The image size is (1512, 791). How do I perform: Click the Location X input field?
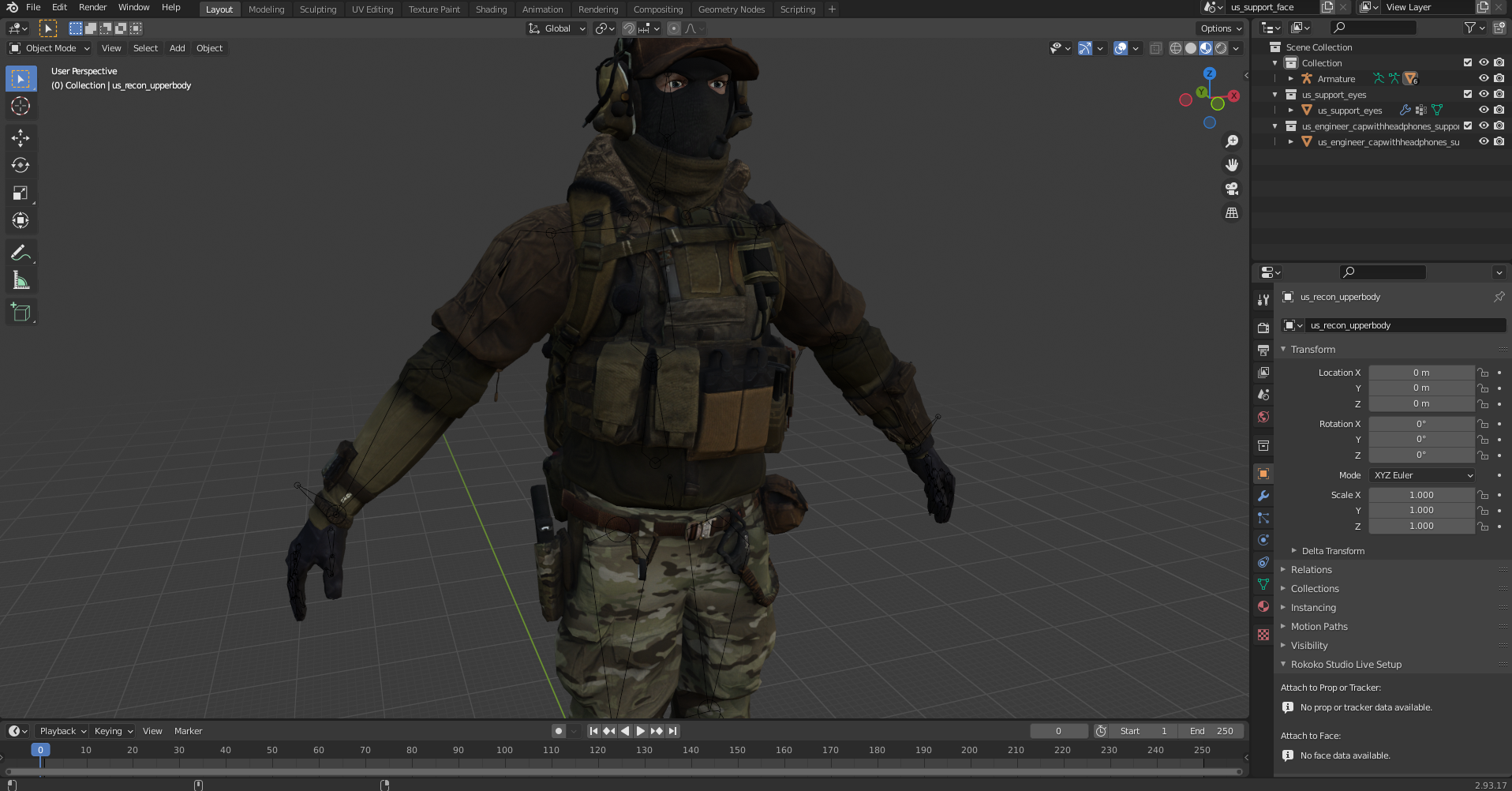[x=1420, y=373]
